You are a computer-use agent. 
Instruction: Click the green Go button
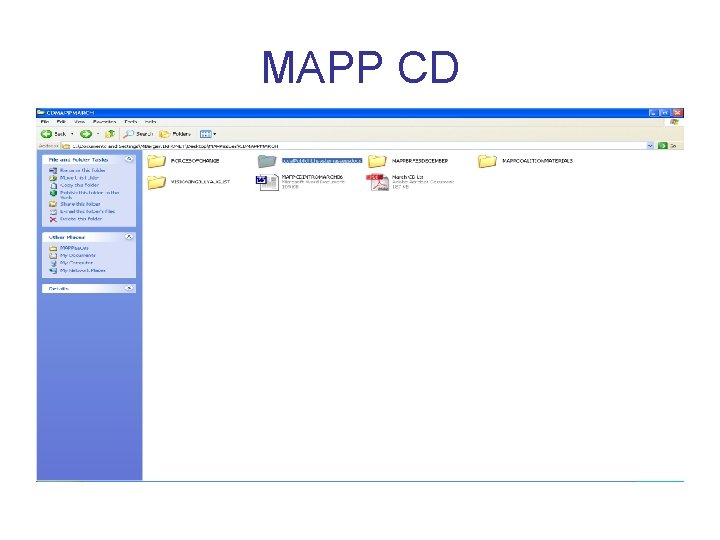tap(662, 146)
